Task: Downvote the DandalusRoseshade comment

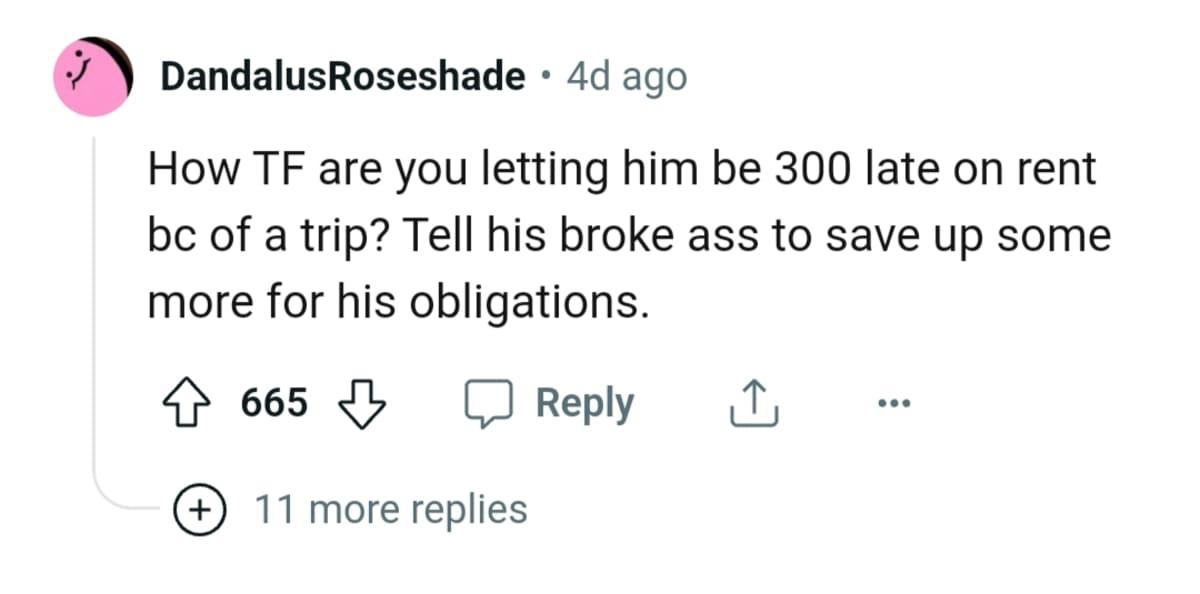Action: click(x=363, y=403)
